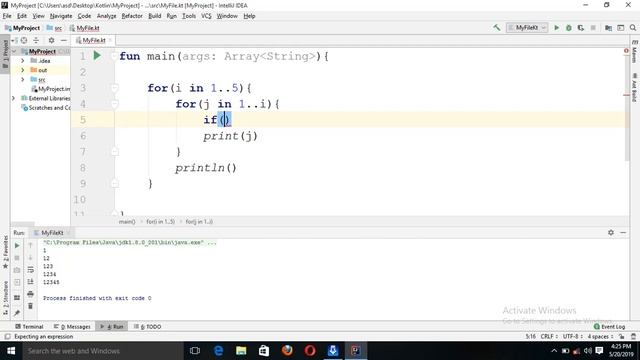Open the File menu
Screen dimensions: 640x360
coord(7,16)
